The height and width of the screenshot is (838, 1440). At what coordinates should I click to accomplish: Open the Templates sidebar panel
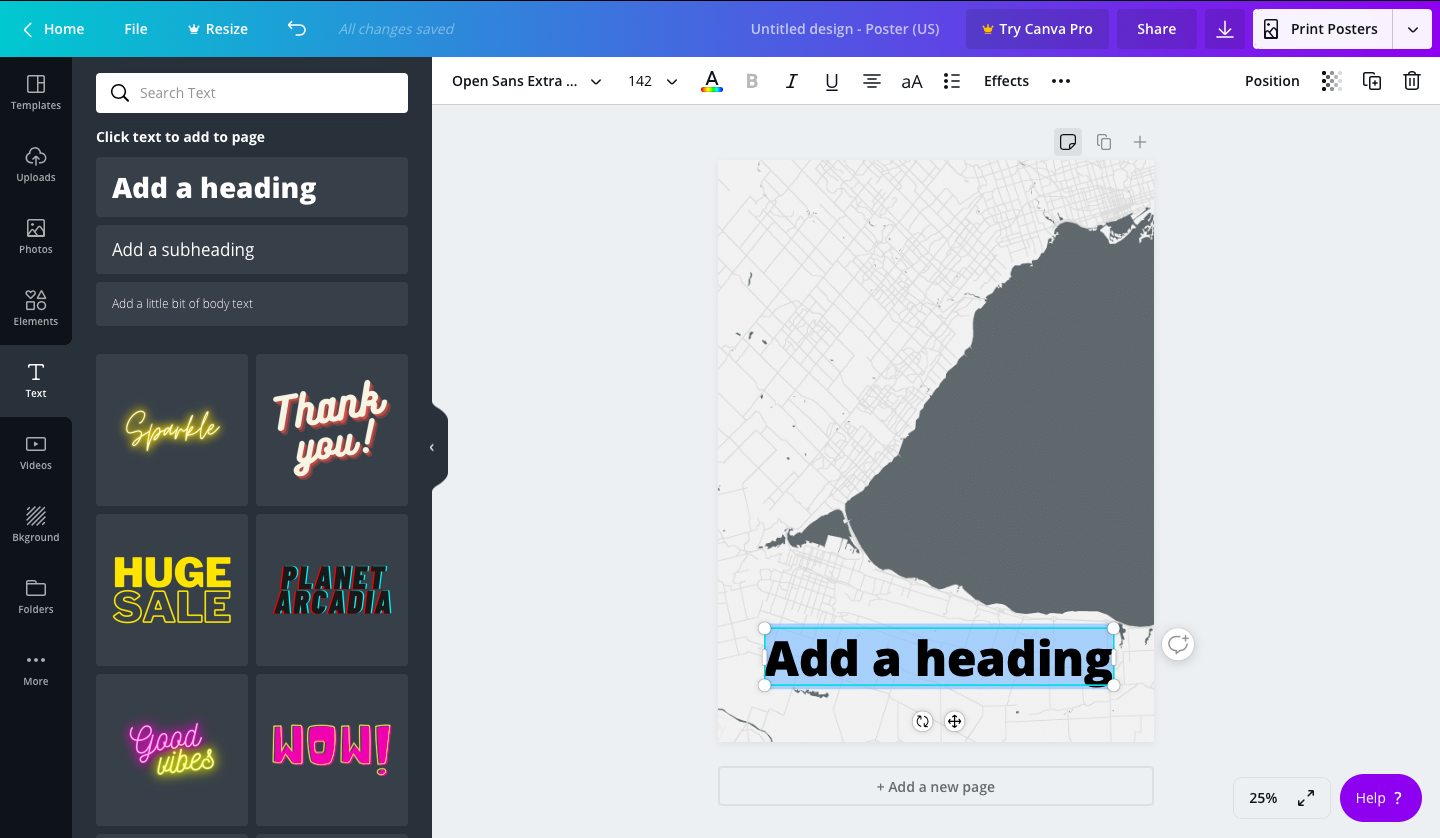[x=36, y=93]
